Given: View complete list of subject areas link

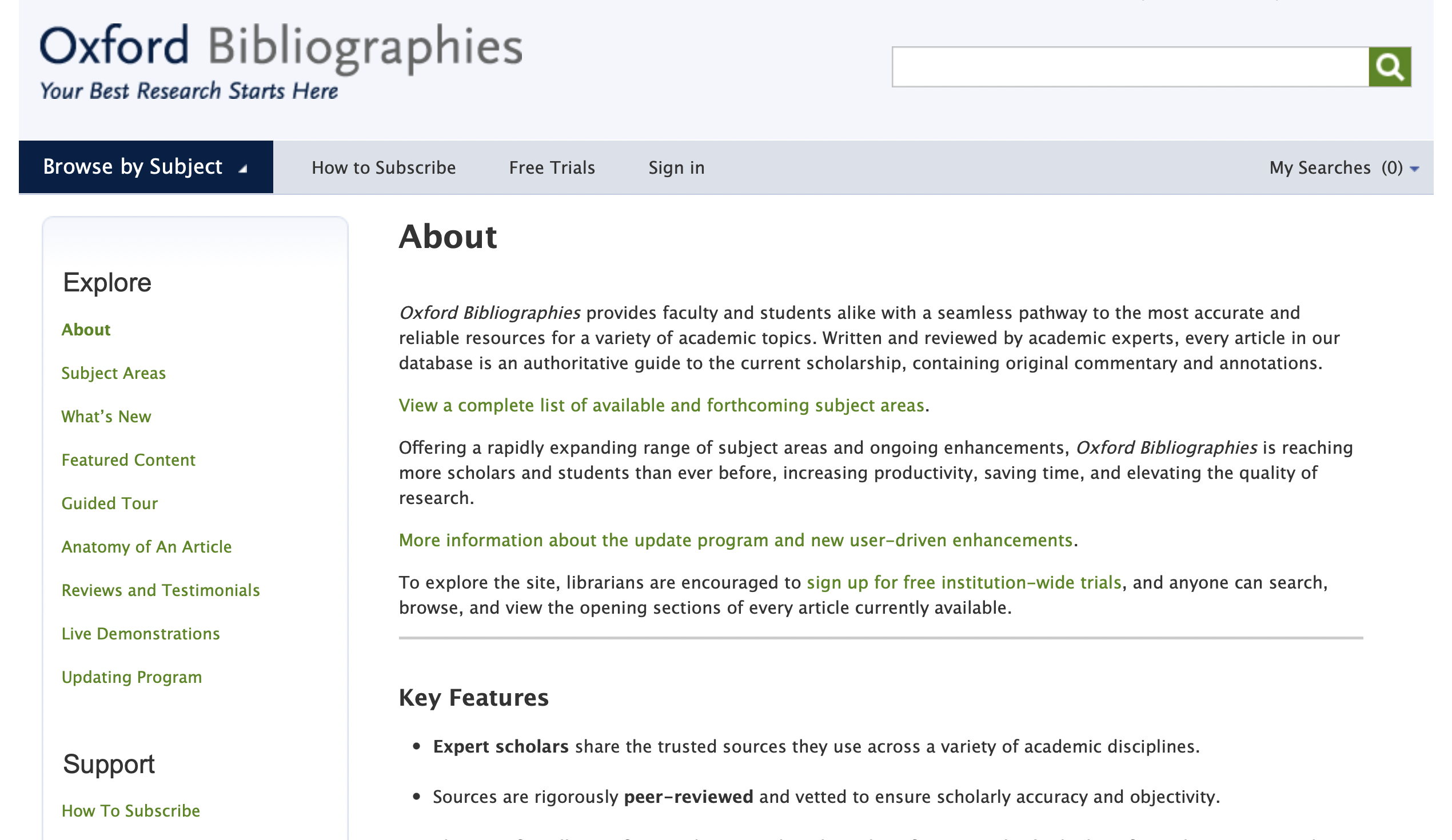Looking at the screenshot, I should 661,406.
